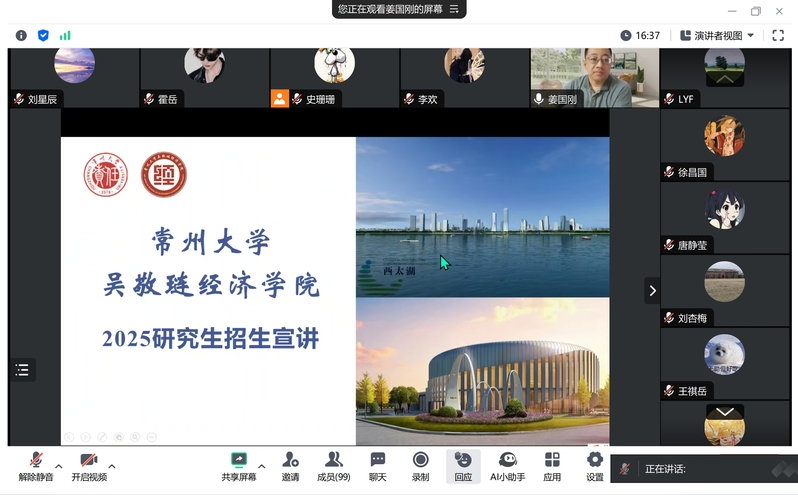Viewport: 798px width, 495px height.
Task: Click muted mic icon beside 霍岳
Action: pyautogui.click(x=149, y=99)
